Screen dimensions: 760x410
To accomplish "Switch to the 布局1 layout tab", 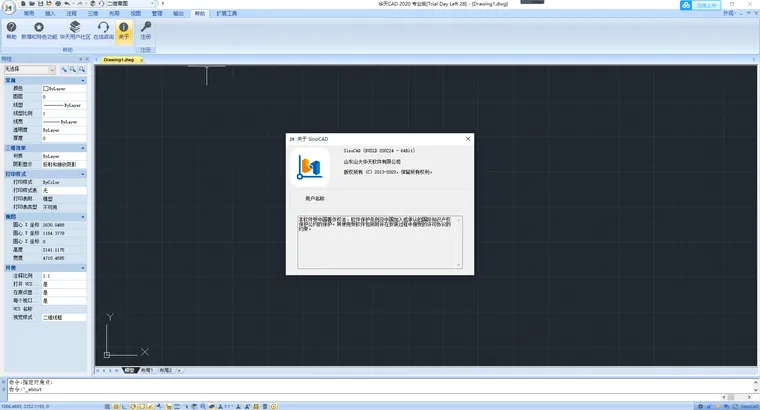I will point(147,370).
